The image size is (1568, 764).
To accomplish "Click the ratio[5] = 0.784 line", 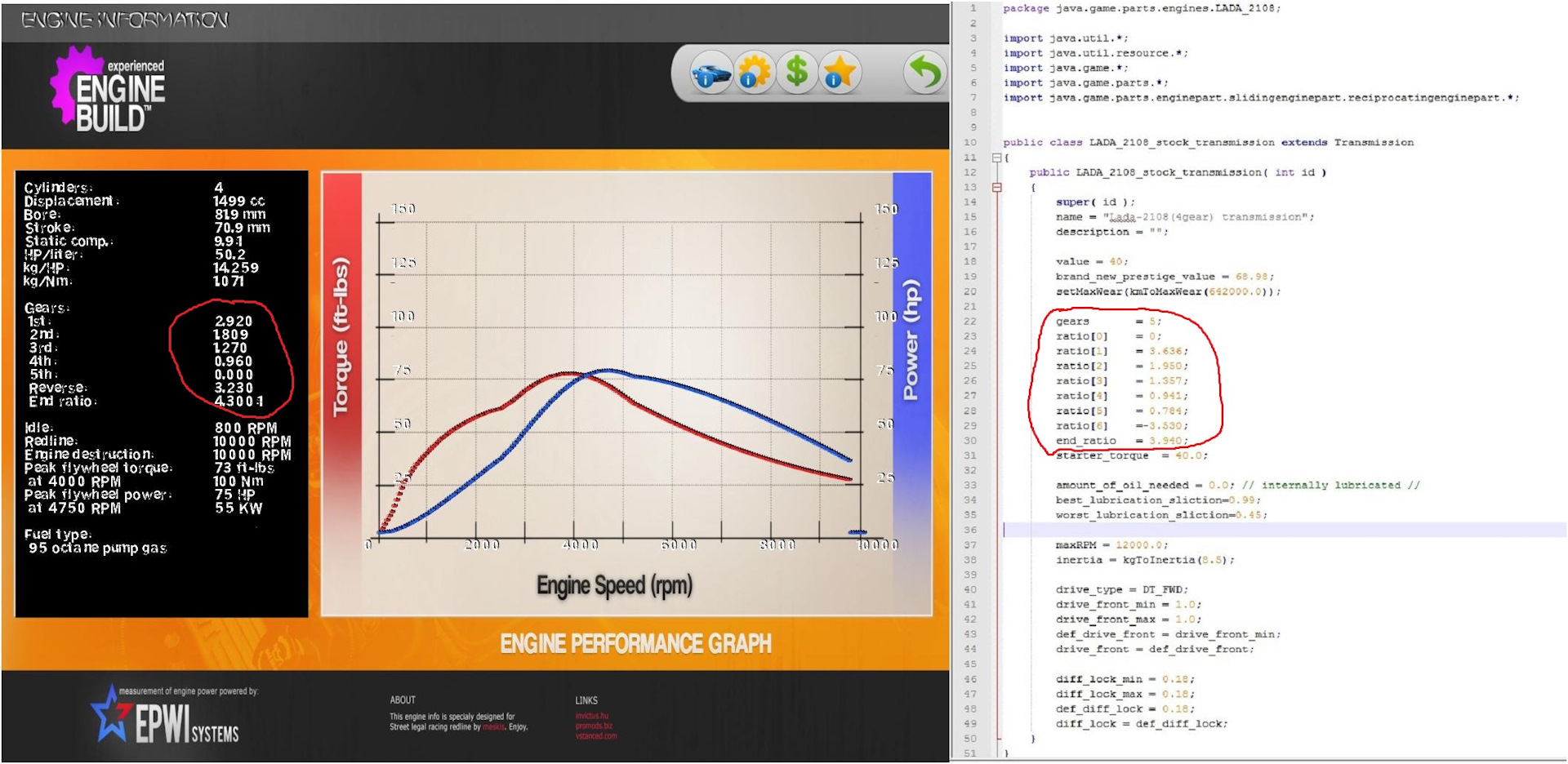I will [1122, 411].
